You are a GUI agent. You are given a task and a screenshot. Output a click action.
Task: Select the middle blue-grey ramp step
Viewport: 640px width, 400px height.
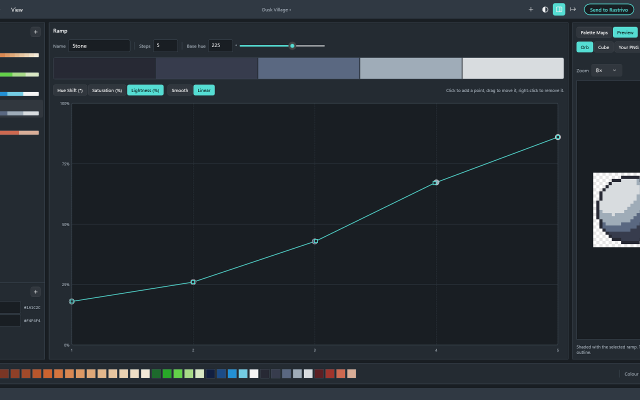tap(309, 68)
